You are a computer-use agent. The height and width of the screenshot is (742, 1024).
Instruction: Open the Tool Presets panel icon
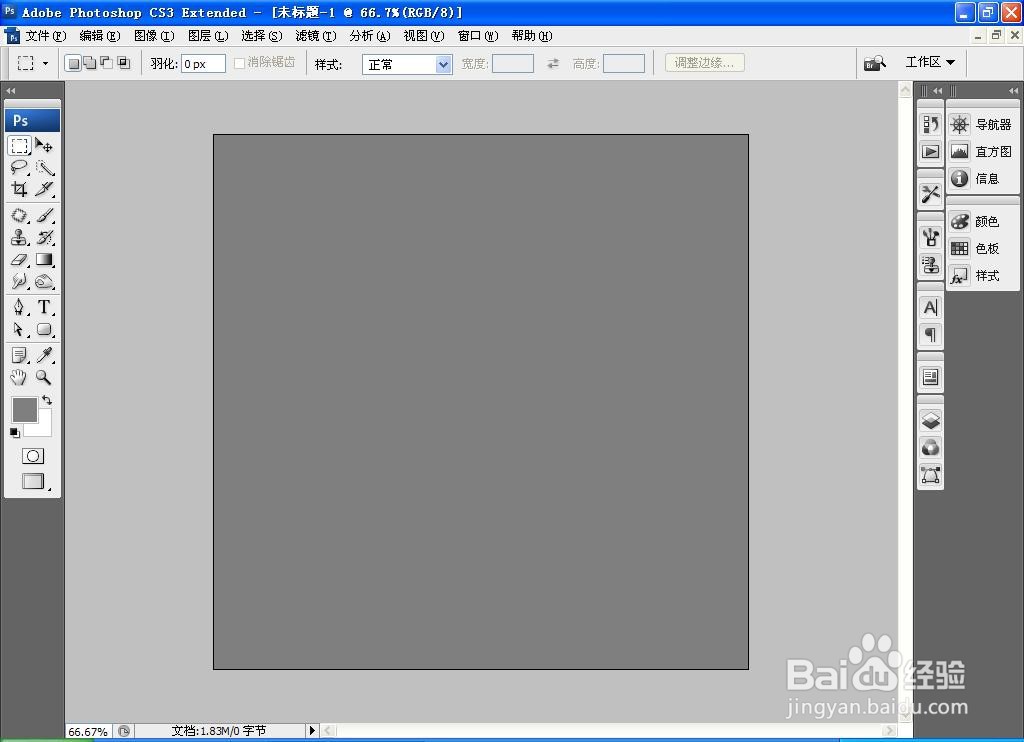[931, 194]
